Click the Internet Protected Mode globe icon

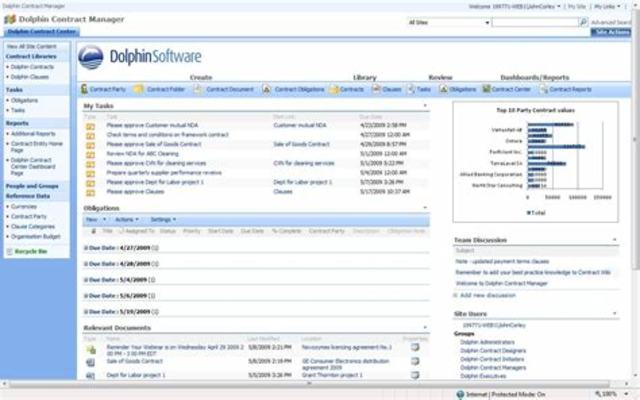(x=460, y=394)
